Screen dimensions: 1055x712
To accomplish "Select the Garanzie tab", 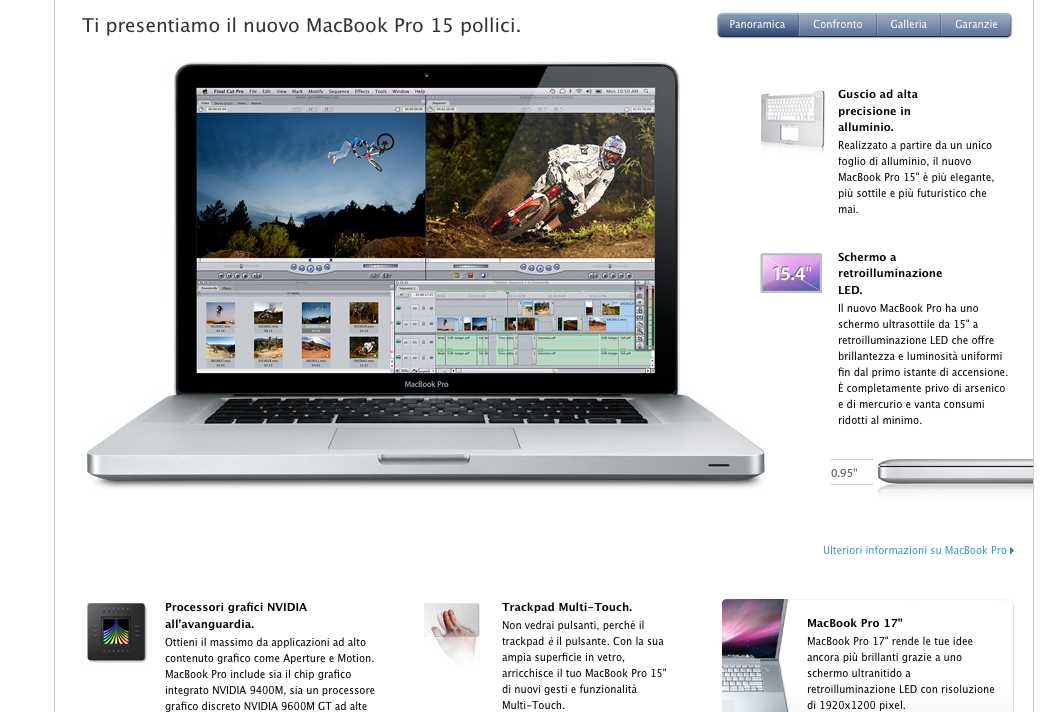I will [976, 25].
